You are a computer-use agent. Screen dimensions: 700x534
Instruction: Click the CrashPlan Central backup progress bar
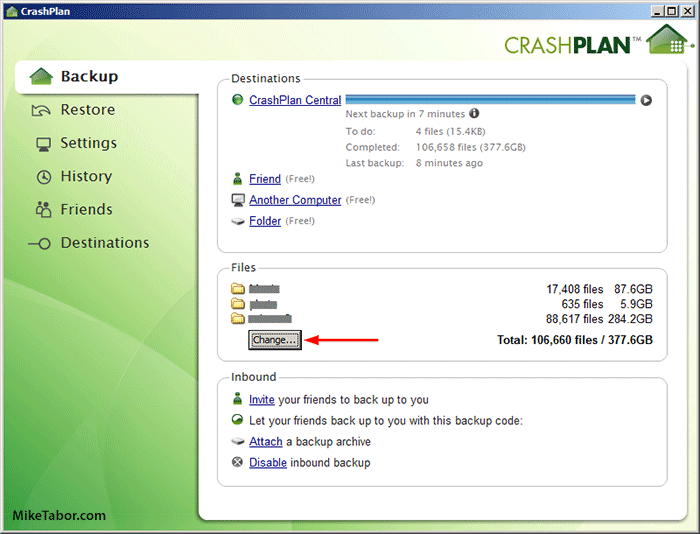tap(490, 99)
